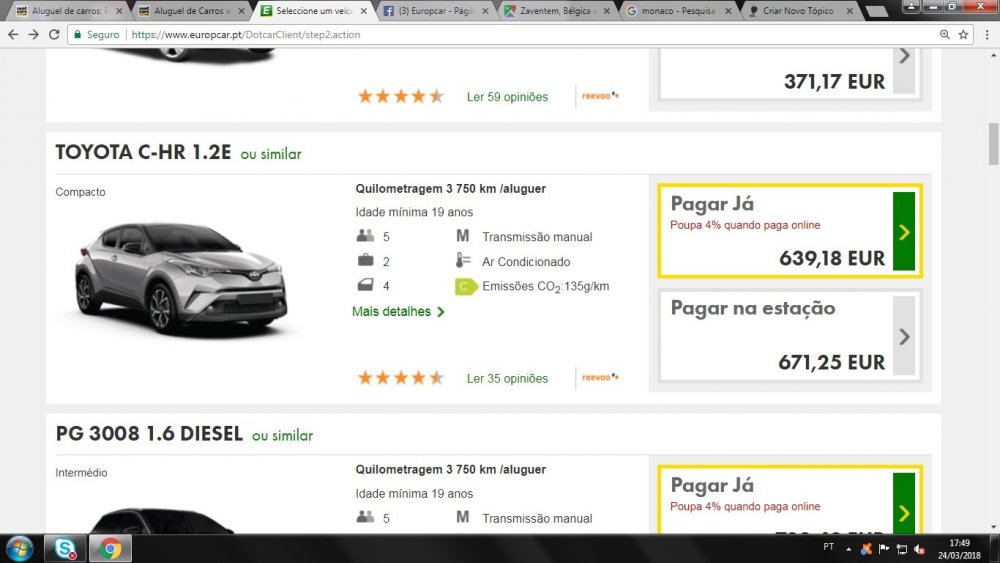Open the Chrome three-dot menu
The image size is (1000, 563).
[x=987, y=34]
